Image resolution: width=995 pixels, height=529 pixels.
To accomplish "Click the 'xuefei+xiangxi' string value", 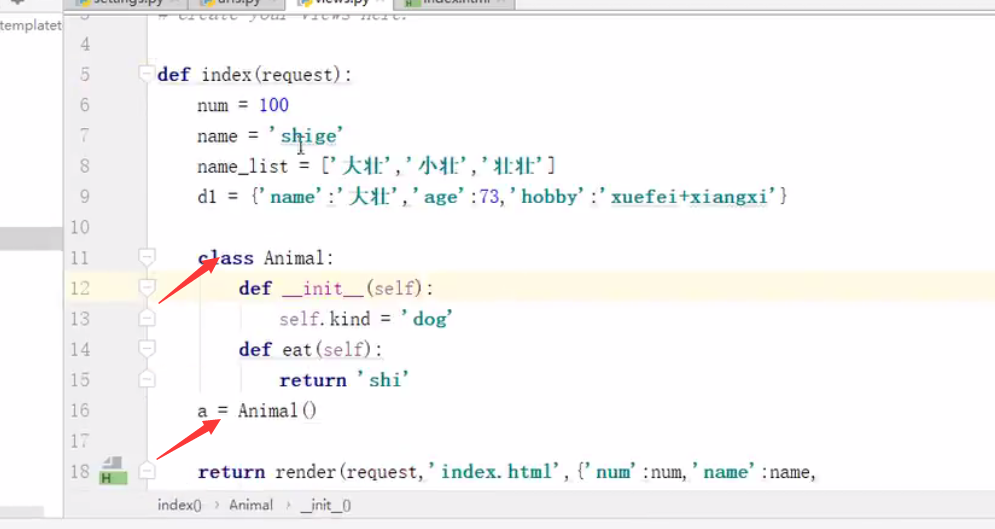I will 689,197.
